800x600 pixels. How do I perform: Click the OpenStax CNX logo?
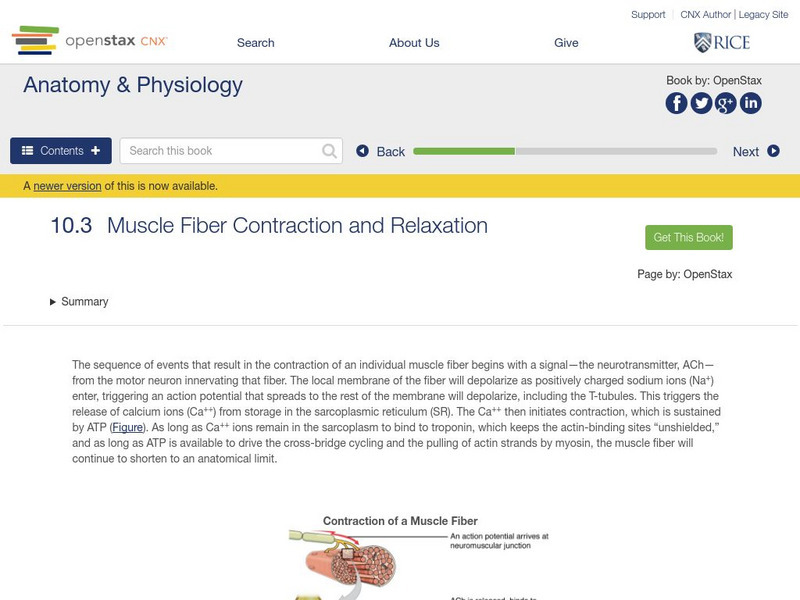(90, 41)
